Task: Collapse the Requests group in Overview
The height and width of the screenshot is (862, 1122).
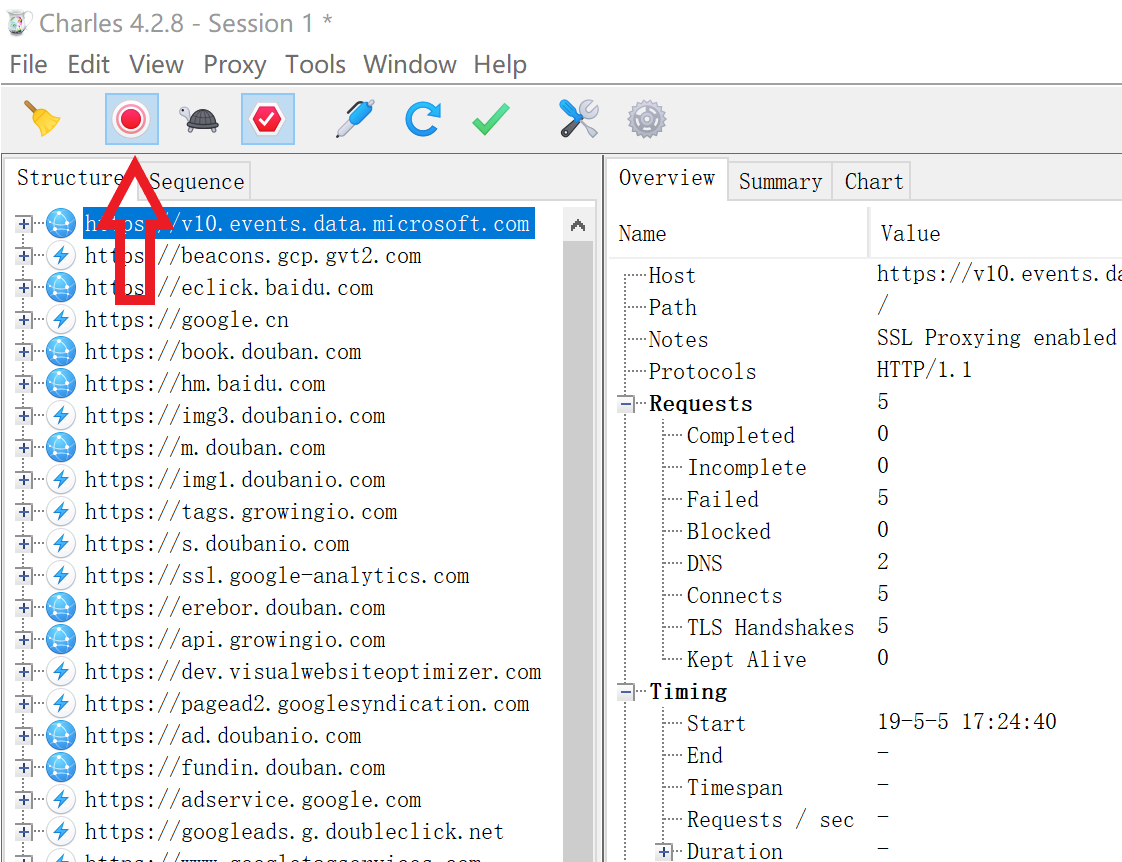Action: click(626, 403)
